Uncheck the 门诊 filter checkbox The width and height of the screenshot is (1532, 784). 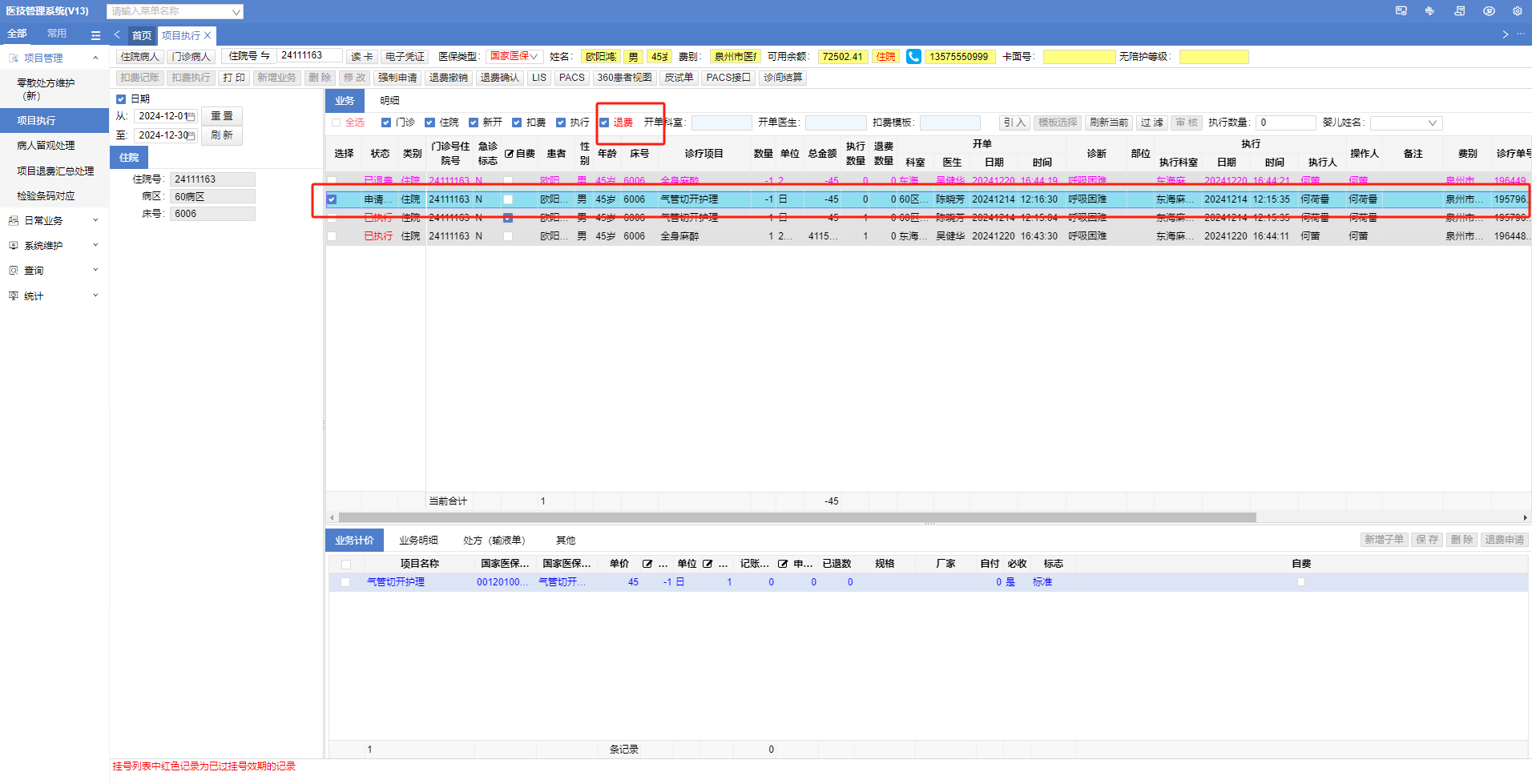coord(386,123)
